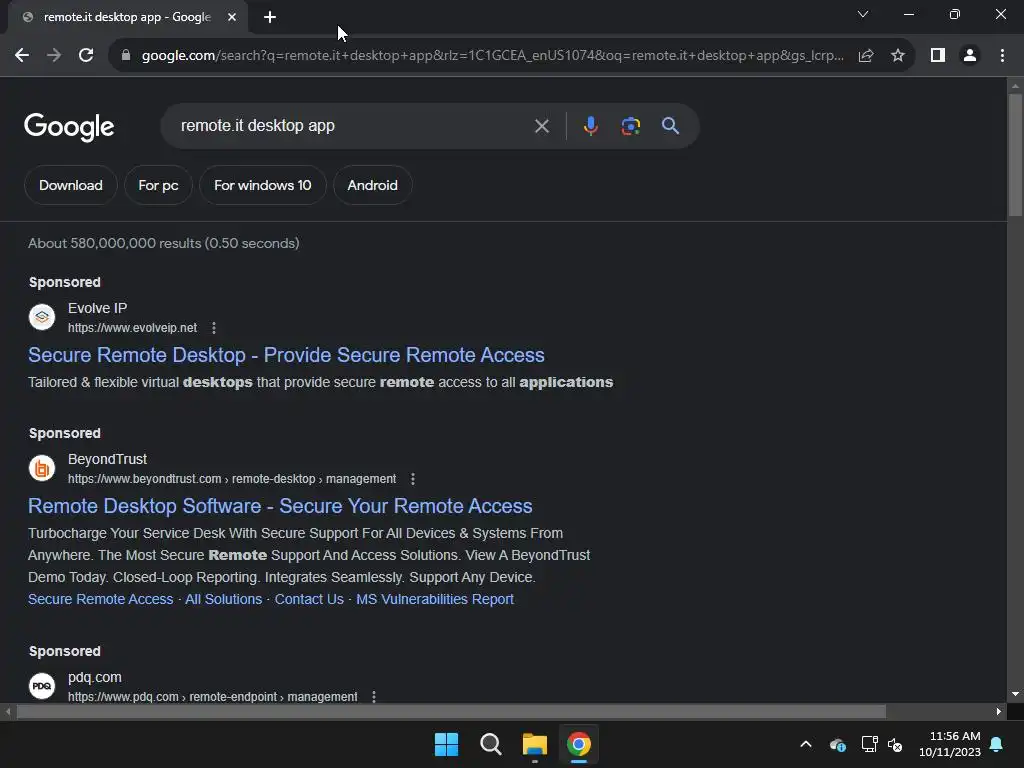1024x768 pixels.
Task: Select the Android filter chip
Action: coord(372,185)
